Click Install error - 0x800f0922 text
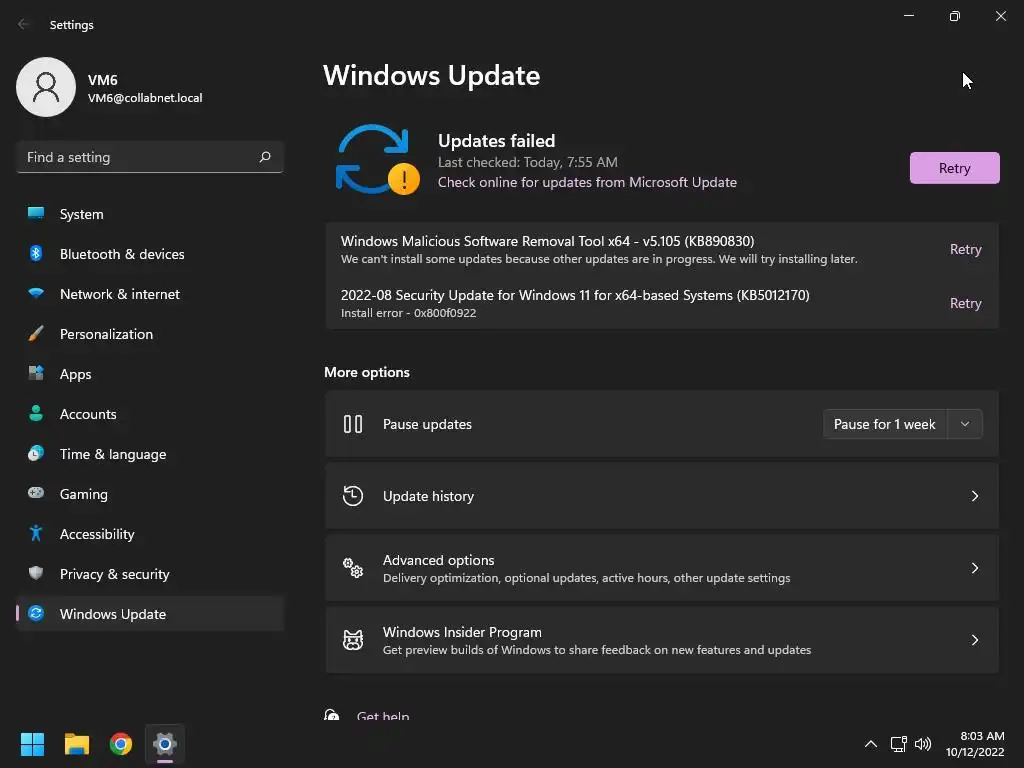The width and height of the screenshot is (1024, 768). (x=408, y=313)
